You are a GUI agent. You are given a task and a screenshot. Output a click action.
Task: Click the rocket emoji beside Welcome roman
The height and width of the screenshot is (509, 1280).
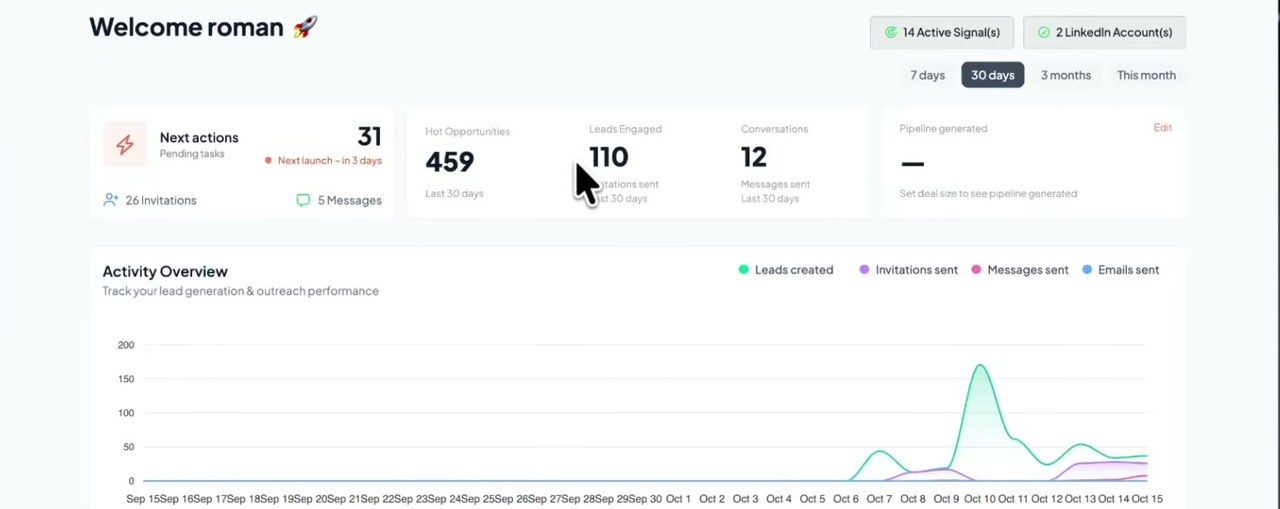tap(305, 27)
